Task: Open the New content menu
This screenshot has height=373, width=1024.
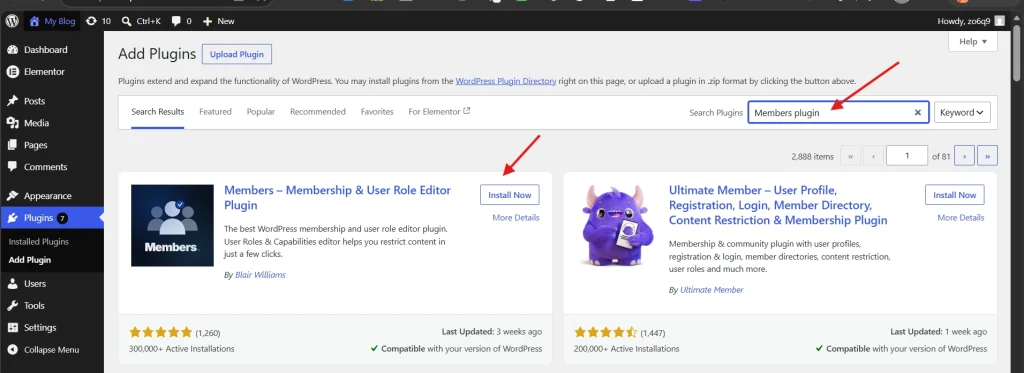Action: click(x=219, y=21)
